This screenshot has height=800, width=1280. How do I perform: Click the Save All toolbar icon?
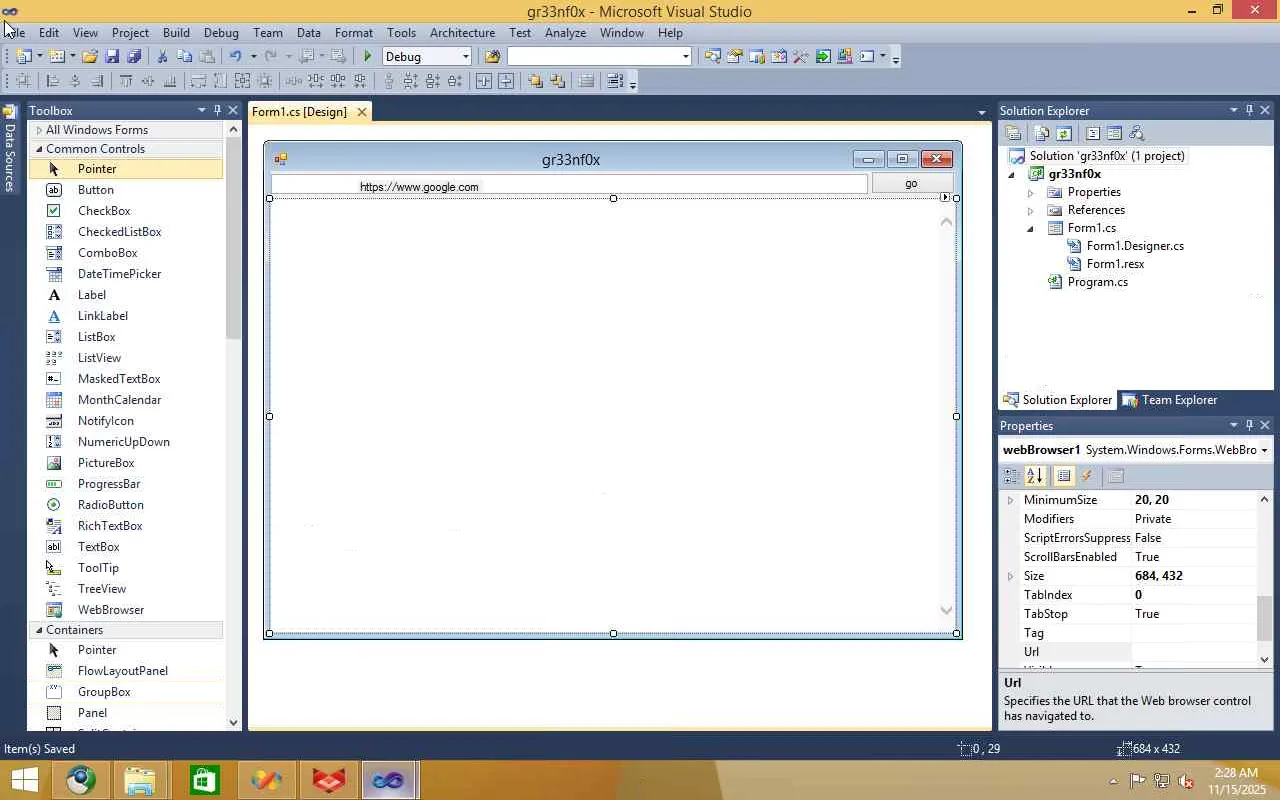pyautogui.click(x=134, y=57)
